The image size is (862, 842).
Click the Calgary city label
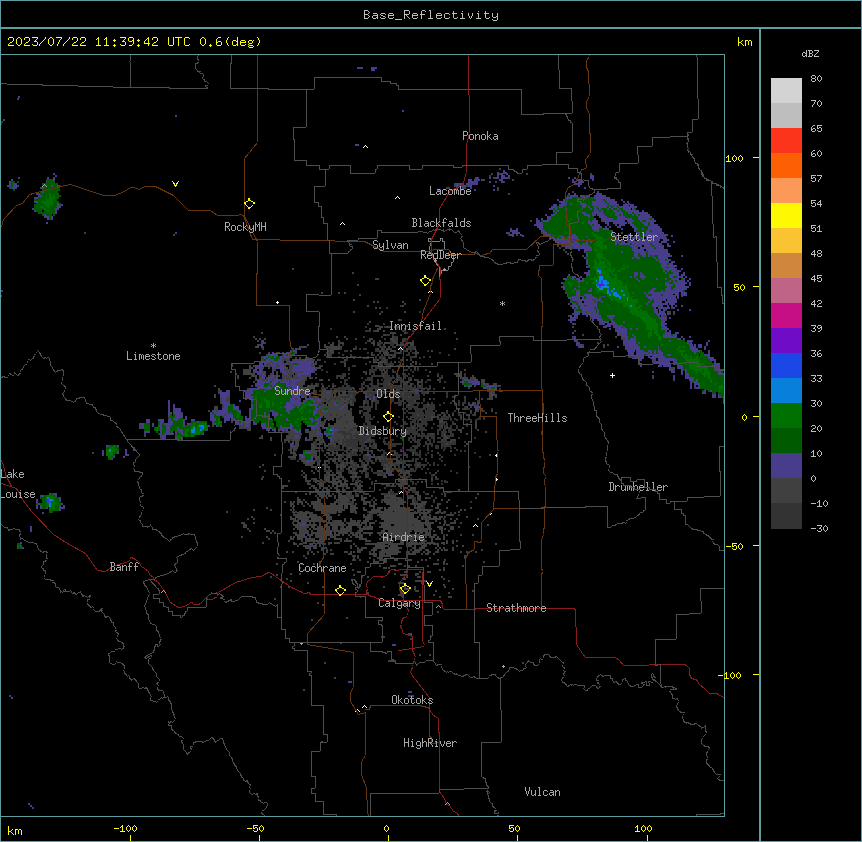pyautogui.click(x=399, y=603)
